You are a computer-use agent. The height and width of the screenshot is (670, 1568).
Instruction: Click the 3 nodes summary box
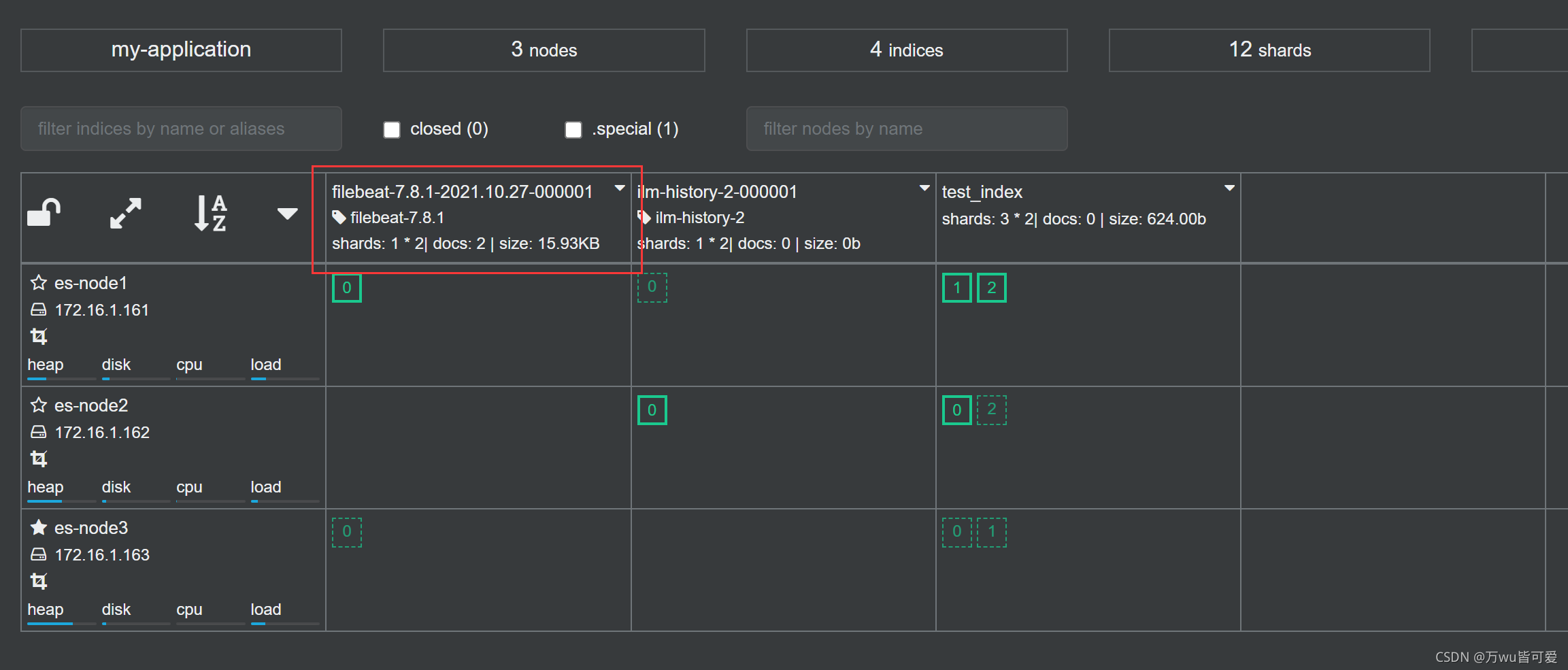(x=544, y=50)
